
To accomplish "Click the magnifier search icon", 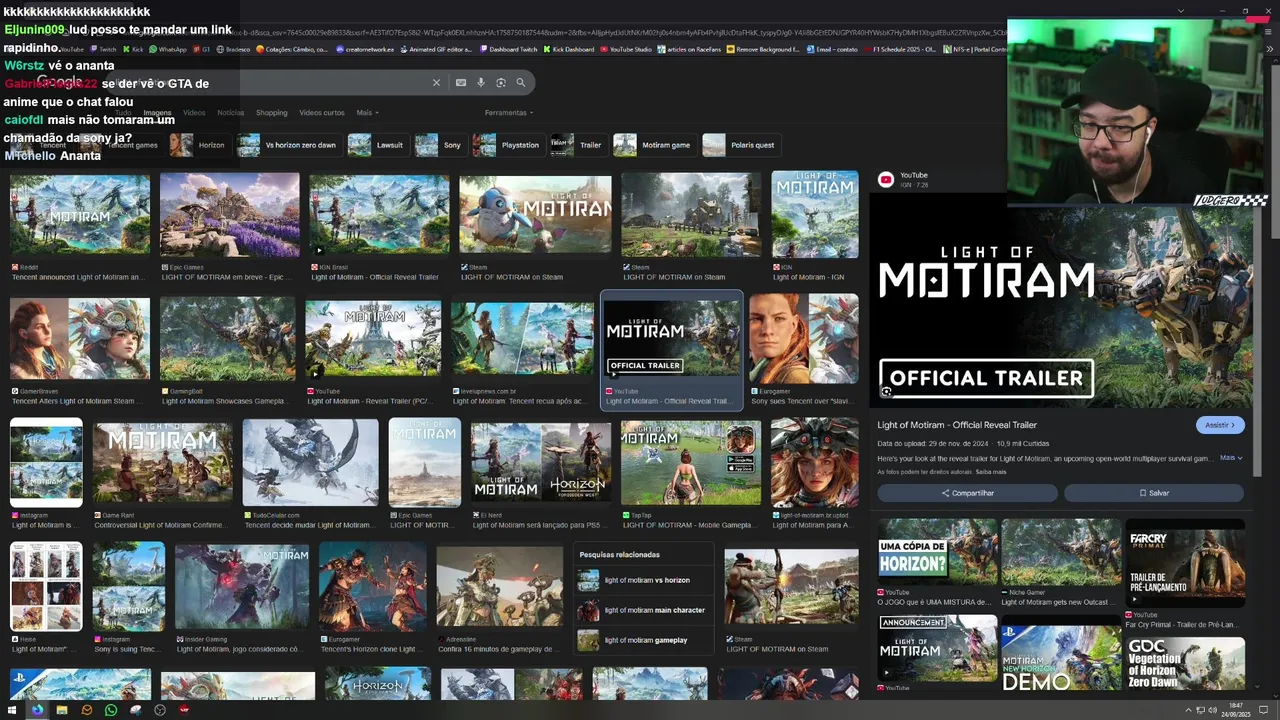I will pos(520,83).
